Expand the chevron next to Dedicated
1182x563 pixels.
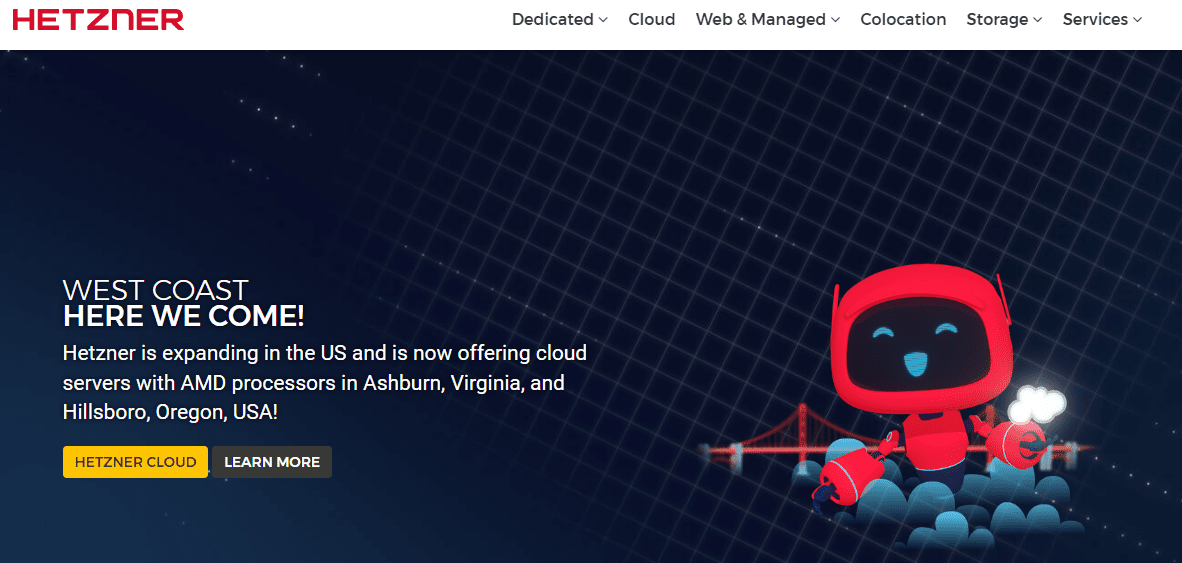tap(604, 20)
